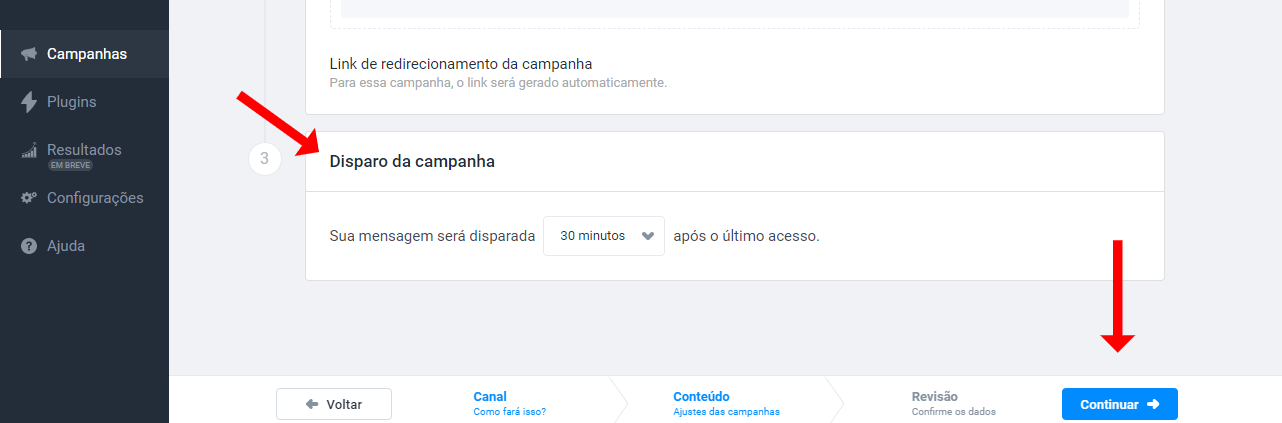Image resolution: width=1282 pixels, height=423 pixels.
Task: Open the 30 minutos delay dropdown
Action: tap(603, 236)
